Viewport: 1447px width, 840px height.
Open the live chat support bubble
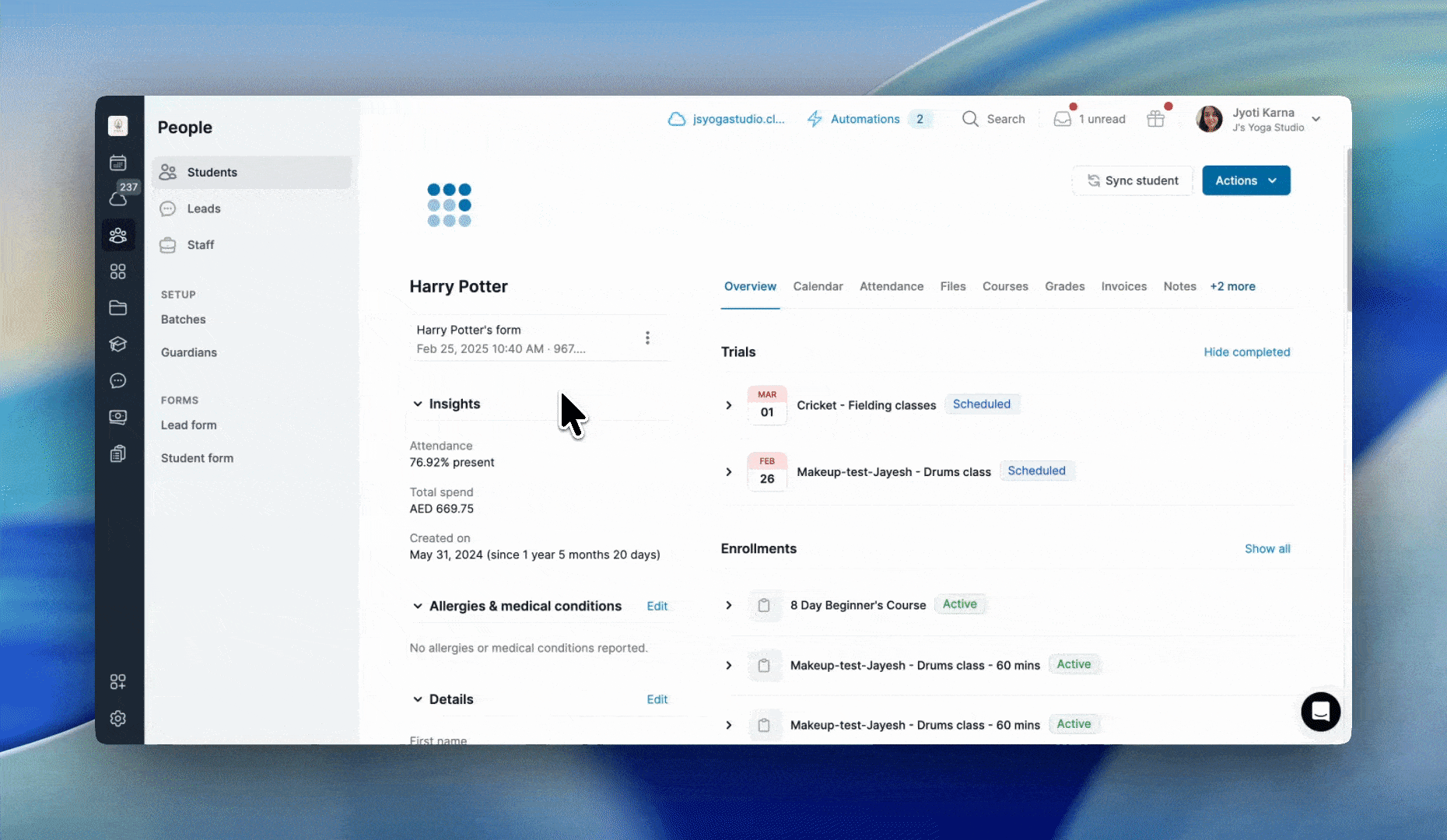point(1320,712)
